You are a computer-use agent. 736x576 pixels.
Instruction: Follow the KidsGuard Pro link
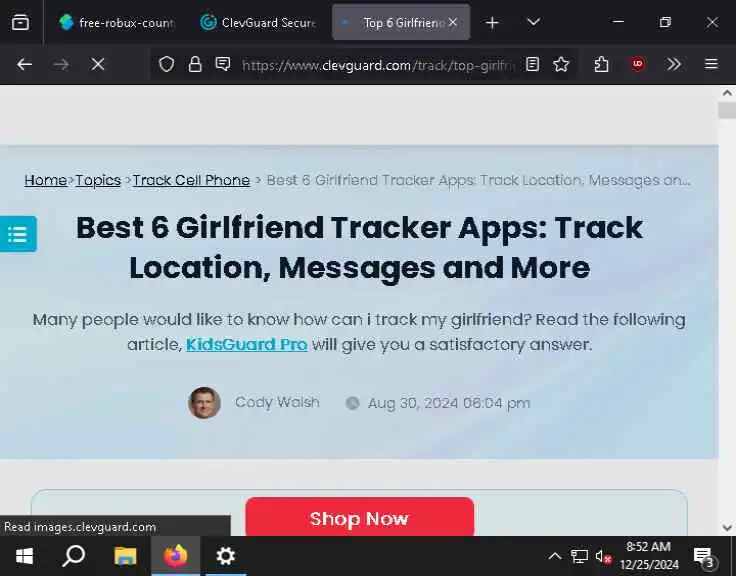(247, 345)
